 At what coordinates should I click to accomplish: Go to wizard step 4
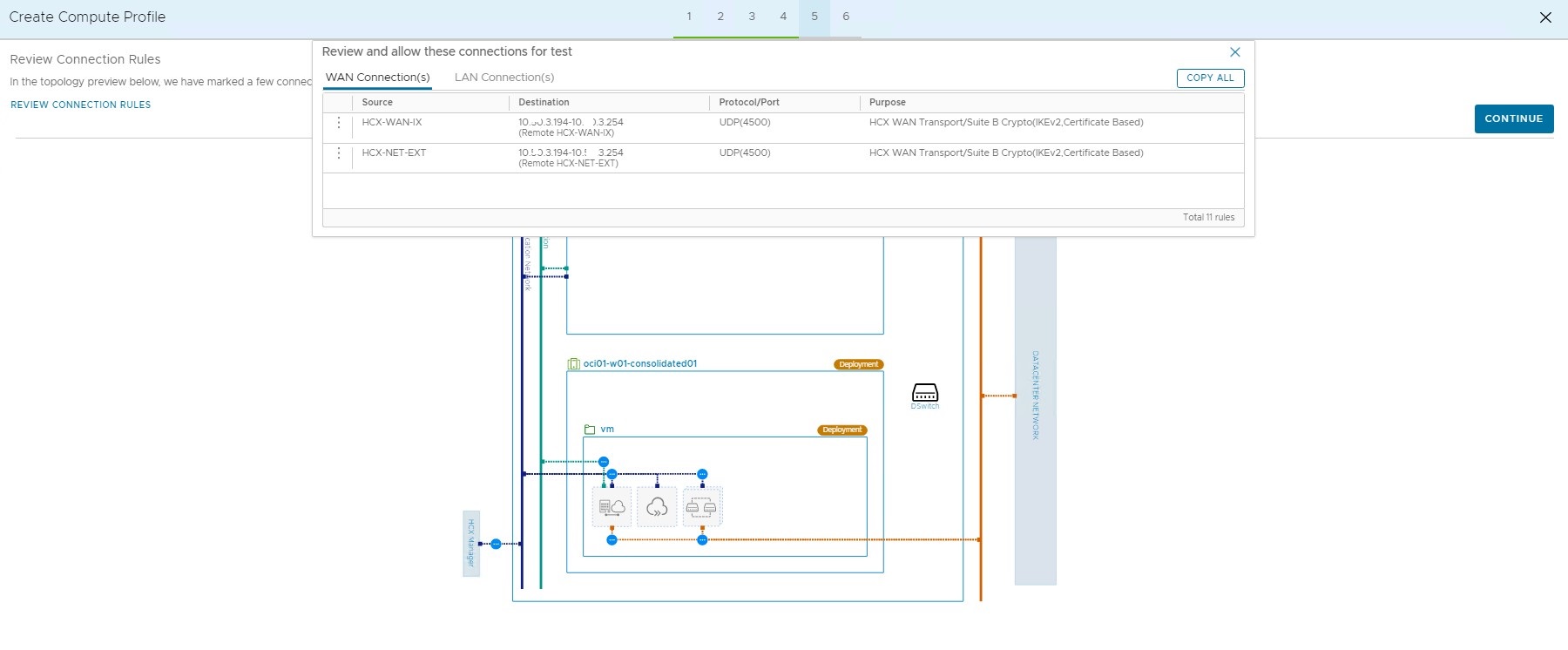coord(783,17)
